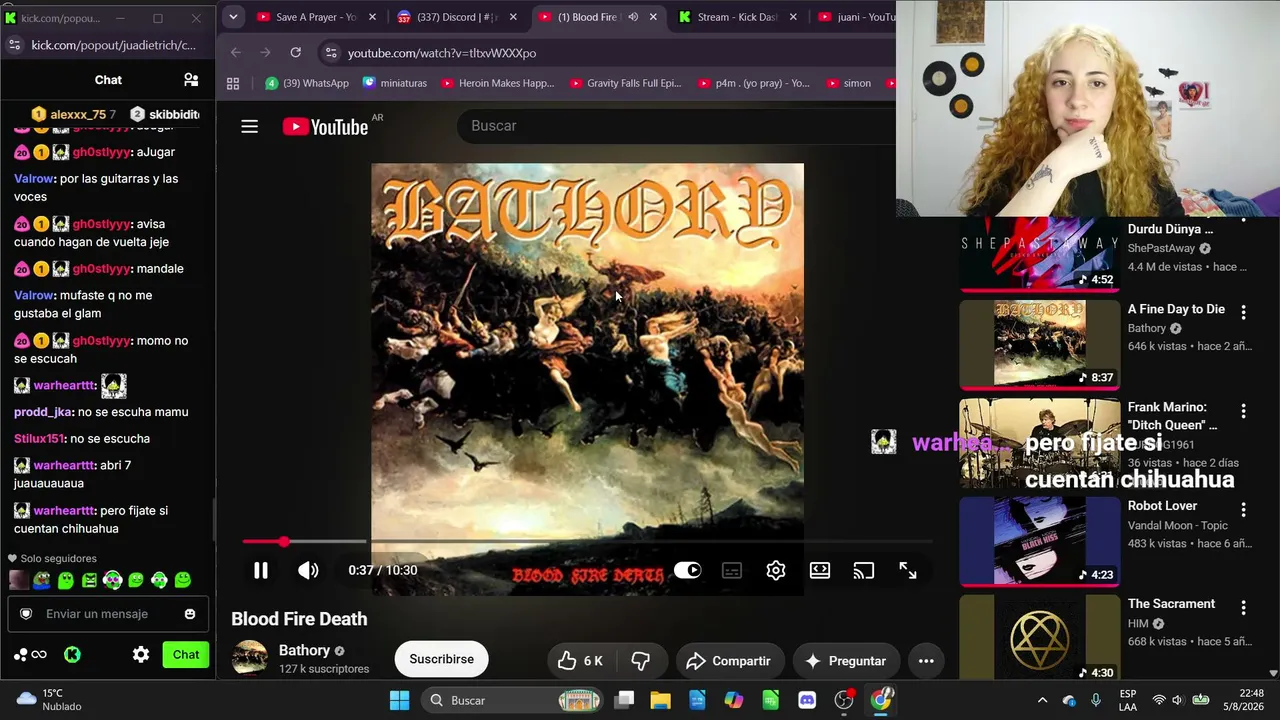Go back in Chrome
This screenshot has height=720, width=1280.
pos(236,53)
